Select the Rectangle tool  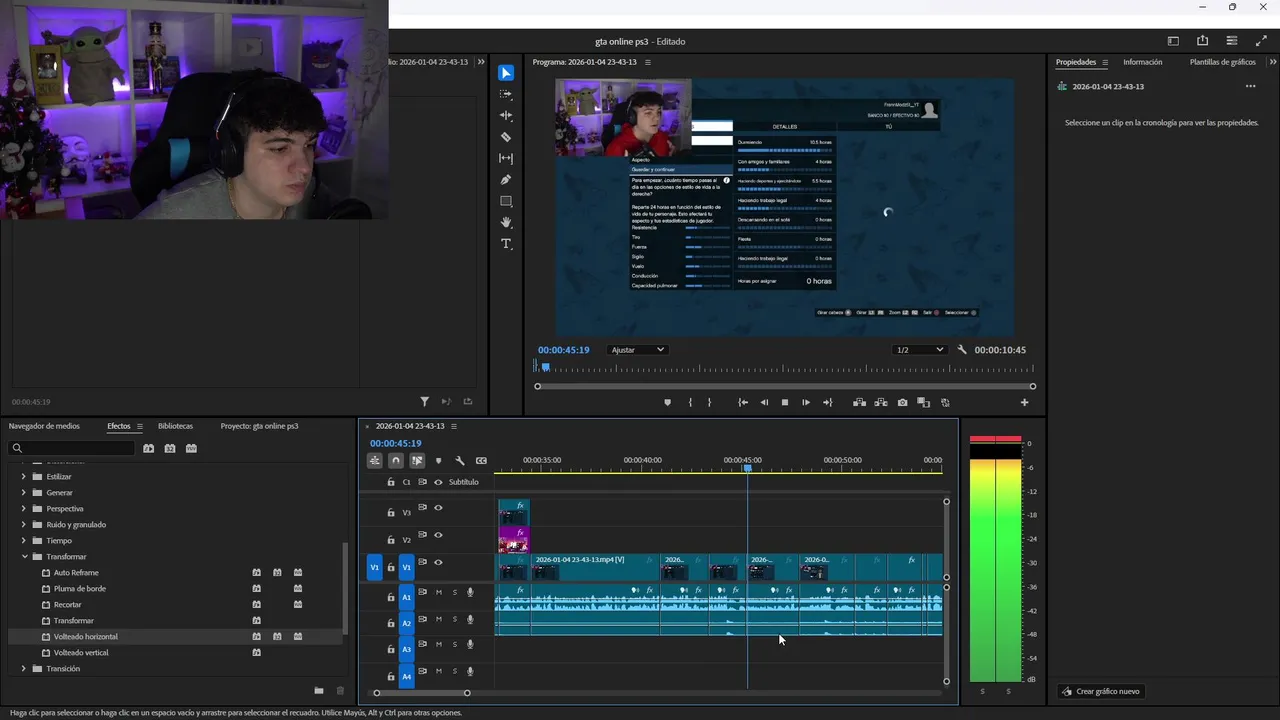[506, 201]
